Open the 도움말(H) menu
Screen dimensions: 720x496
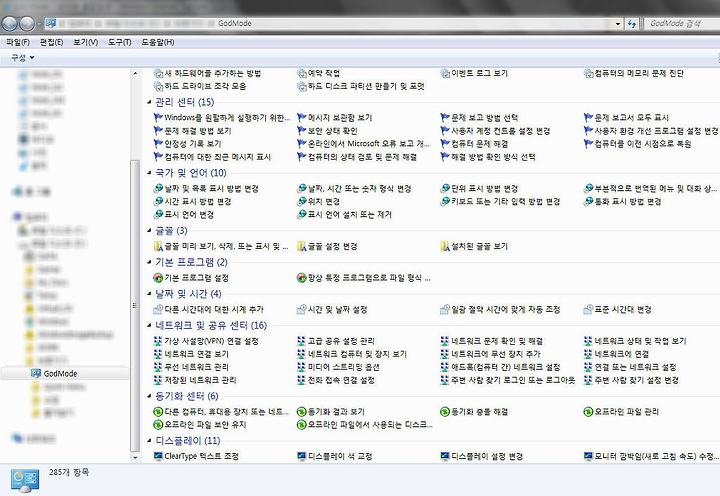pos(158,42)
